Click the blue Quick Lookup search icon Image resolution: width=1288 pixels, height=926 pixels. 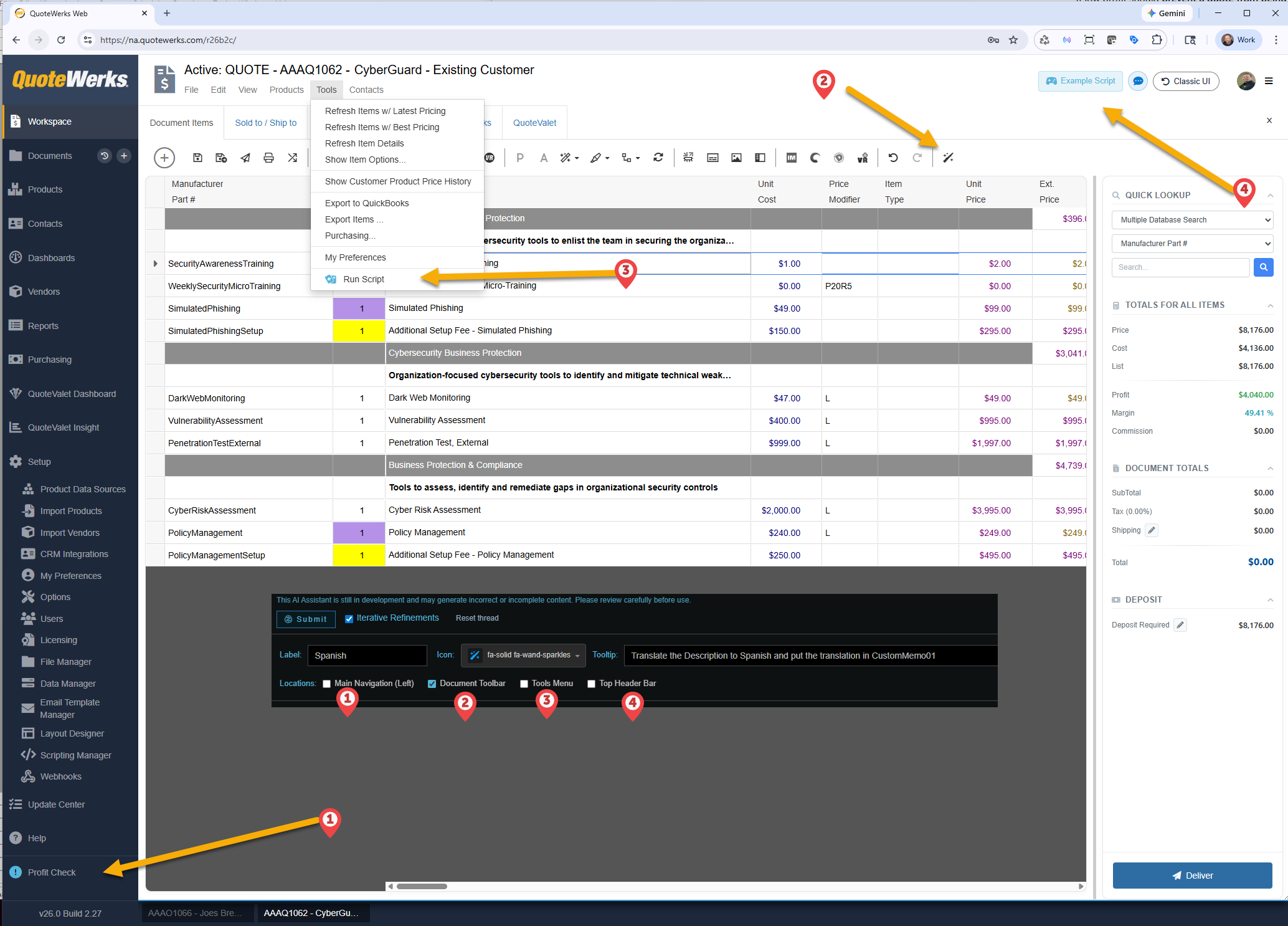1263,267
